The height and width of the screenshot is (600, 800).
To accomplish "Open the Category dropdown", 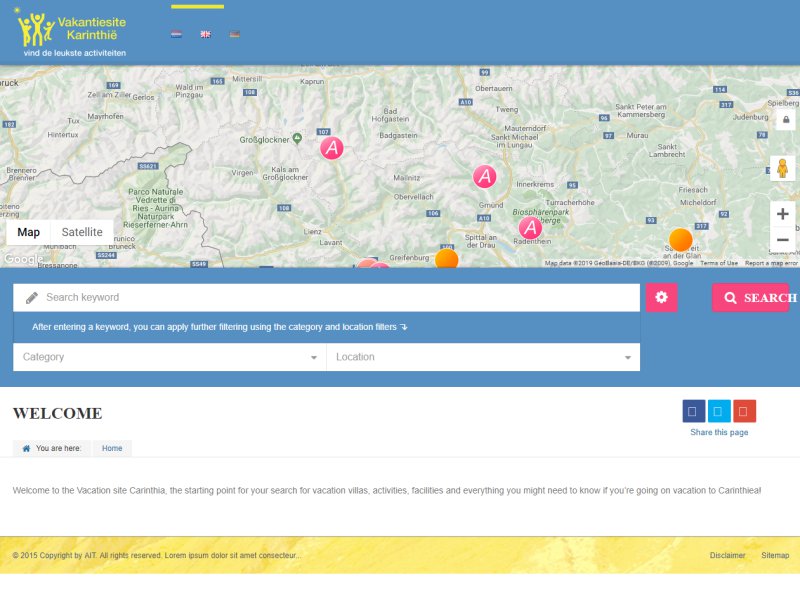I will pyautogui.click(x=169, y=357).
